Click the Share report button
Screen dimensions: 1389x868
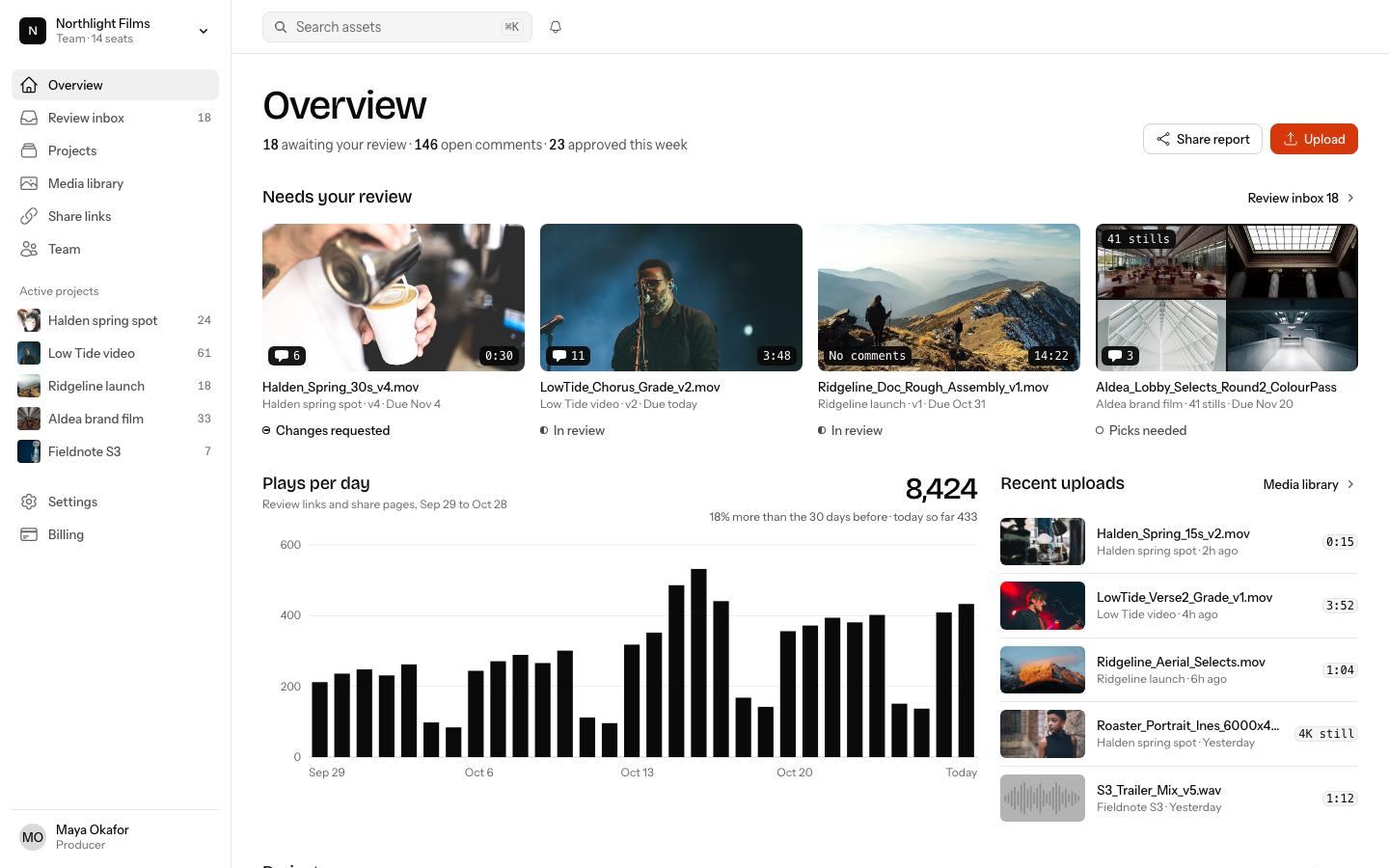tap(1203, 139)
